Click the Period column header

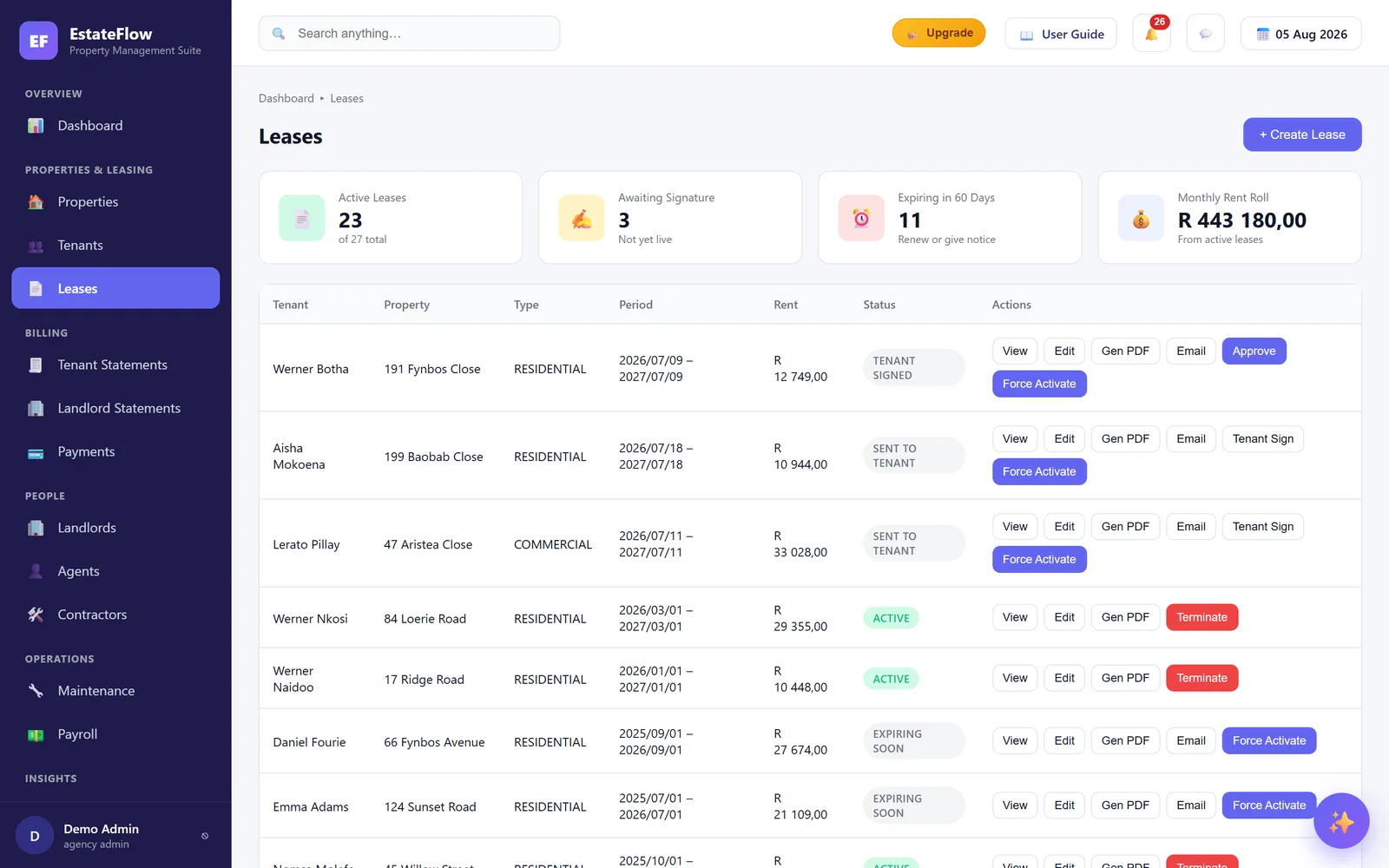pyautogui.click(x=635, y=305)
